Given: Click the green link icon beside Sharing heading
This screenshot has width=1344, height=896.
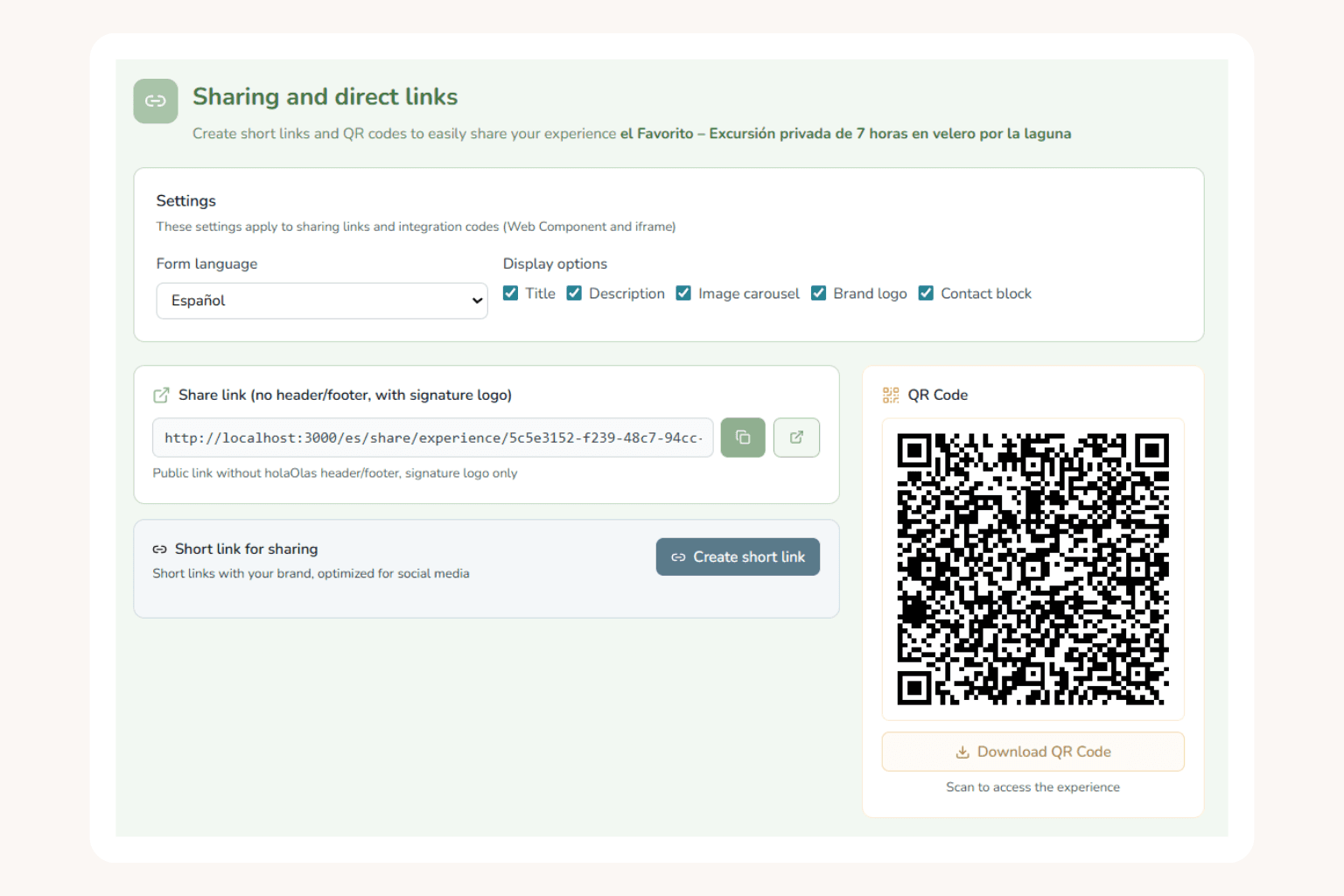Looking at the screenshot, I should [x=156, y=101].
